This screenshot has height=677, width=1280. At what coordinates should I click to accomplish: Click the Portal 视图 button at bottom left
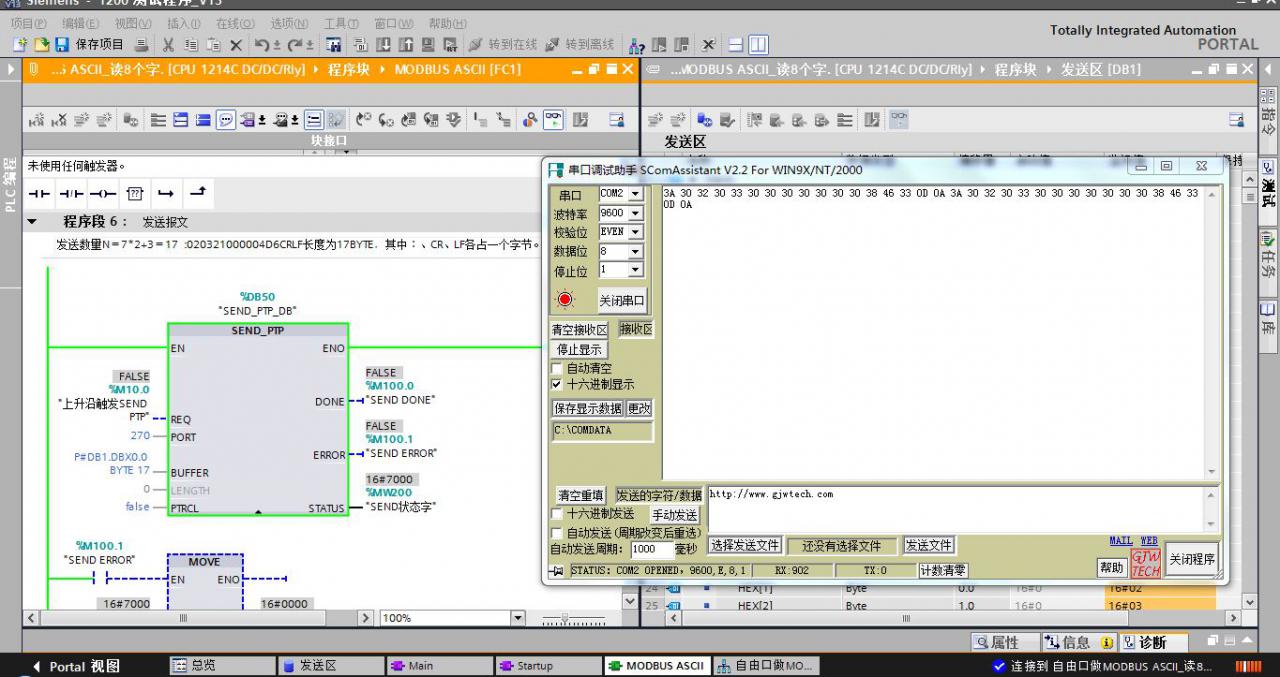[78, 666]
